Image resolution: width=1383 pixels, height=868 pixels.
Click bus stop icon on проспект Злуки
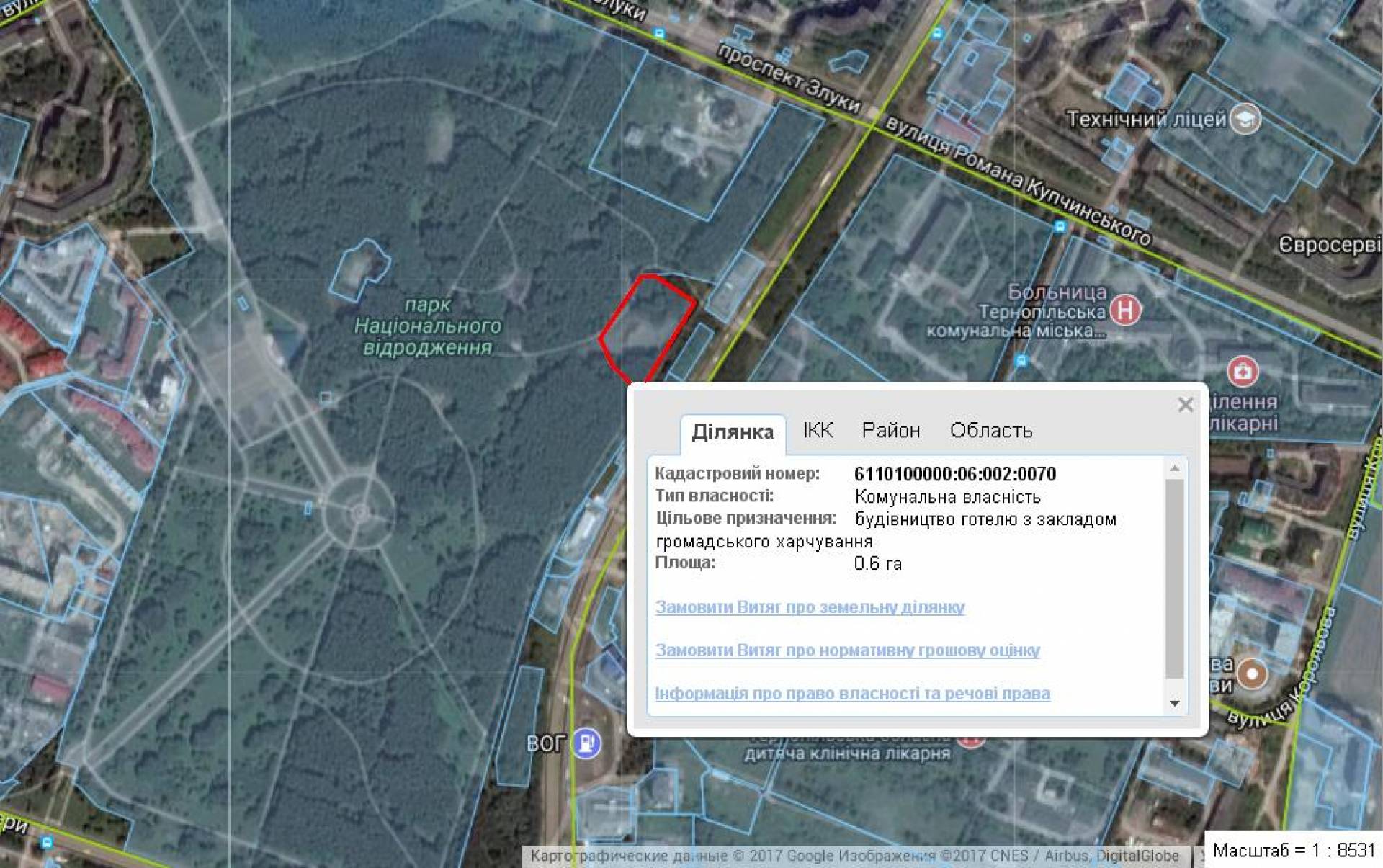(659, 33)
